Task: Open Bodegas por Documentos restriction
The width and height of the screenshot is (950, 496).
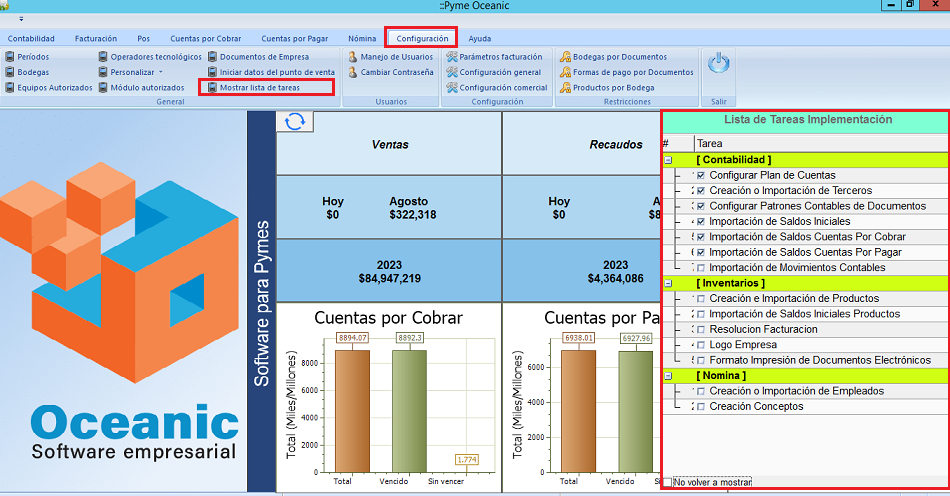Action: pyautogui.click(x=619, y=57)
